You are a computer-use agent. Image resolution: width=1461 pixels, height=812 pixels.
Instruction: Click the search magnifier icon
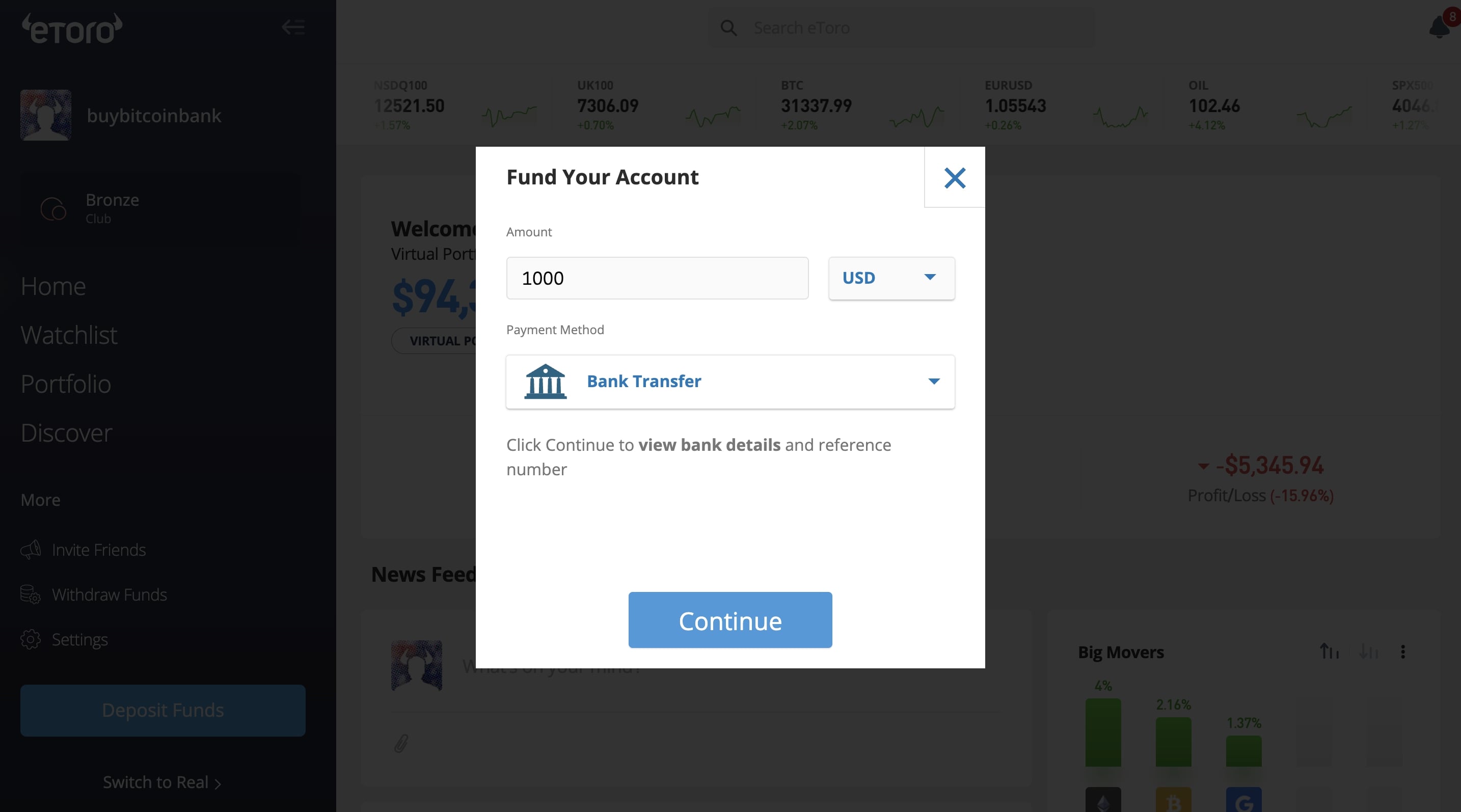728,28
